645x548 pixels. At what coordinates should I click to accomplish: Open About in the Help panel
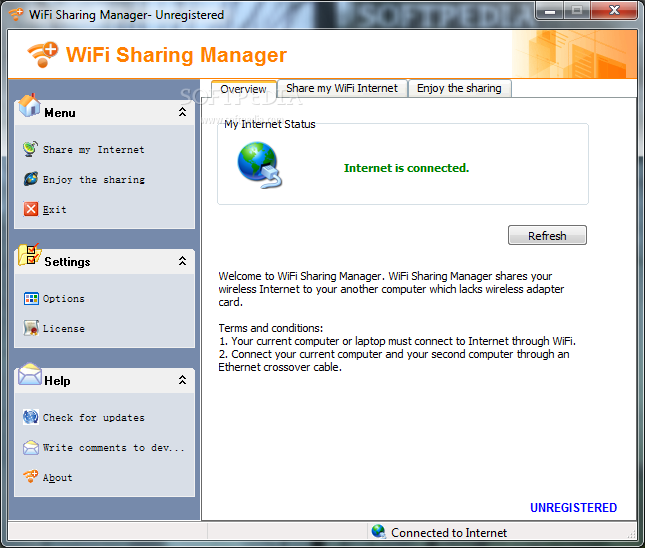(58, 478)
